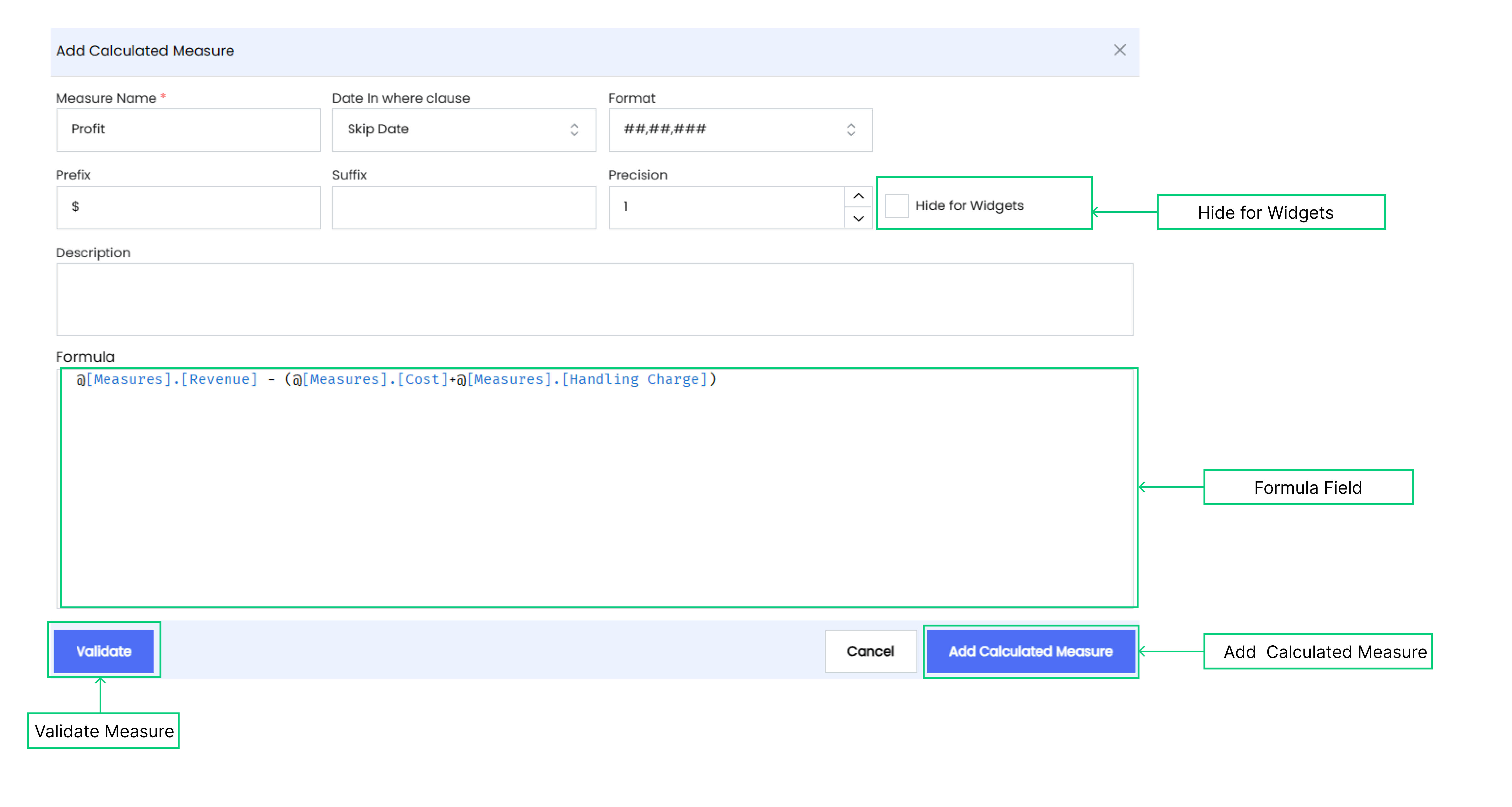Close the Add Calculated Measure dialog

pyautogui.click(x=1119, y=50)
